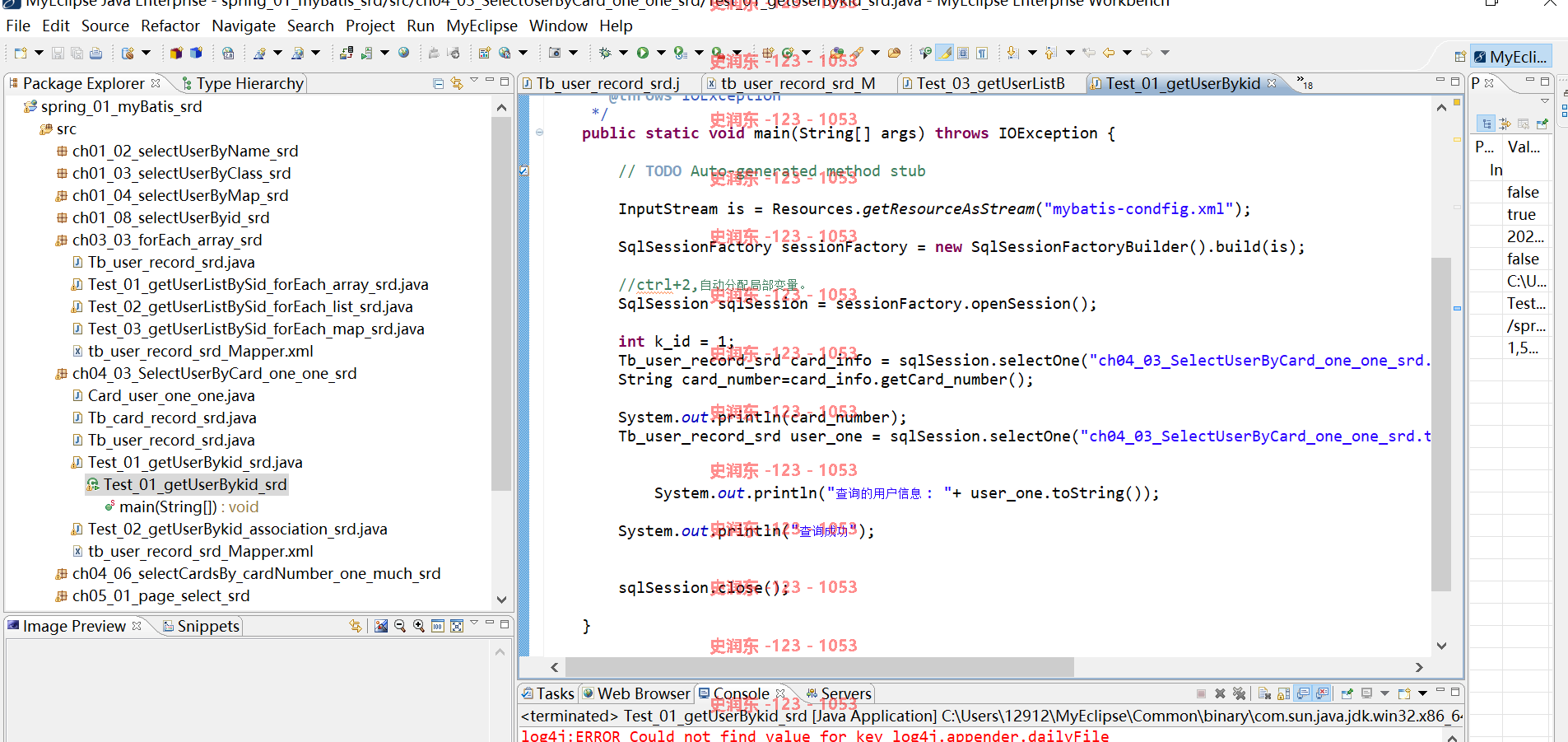
Task: Maximize the editor area
Action: click(1455, 81)
